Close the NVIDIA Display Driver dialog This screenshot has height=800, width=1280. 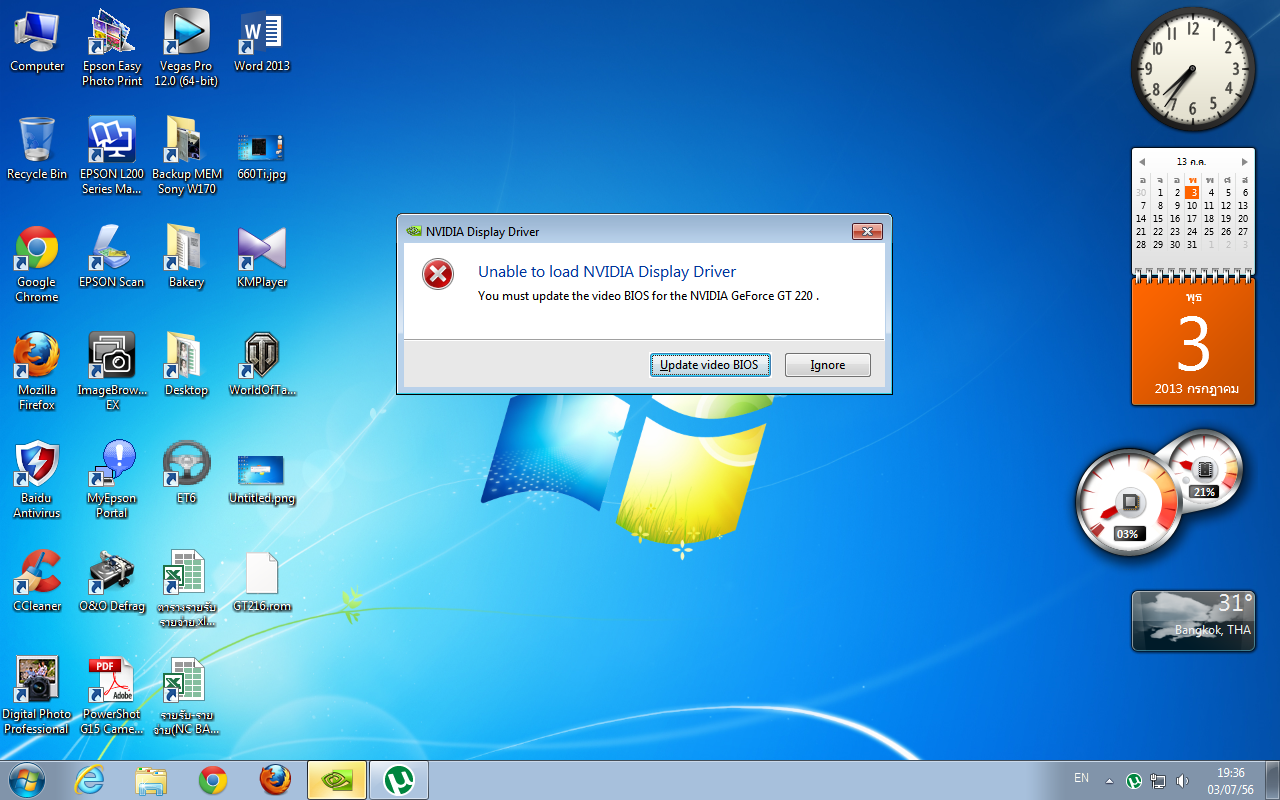pos(866,231)
